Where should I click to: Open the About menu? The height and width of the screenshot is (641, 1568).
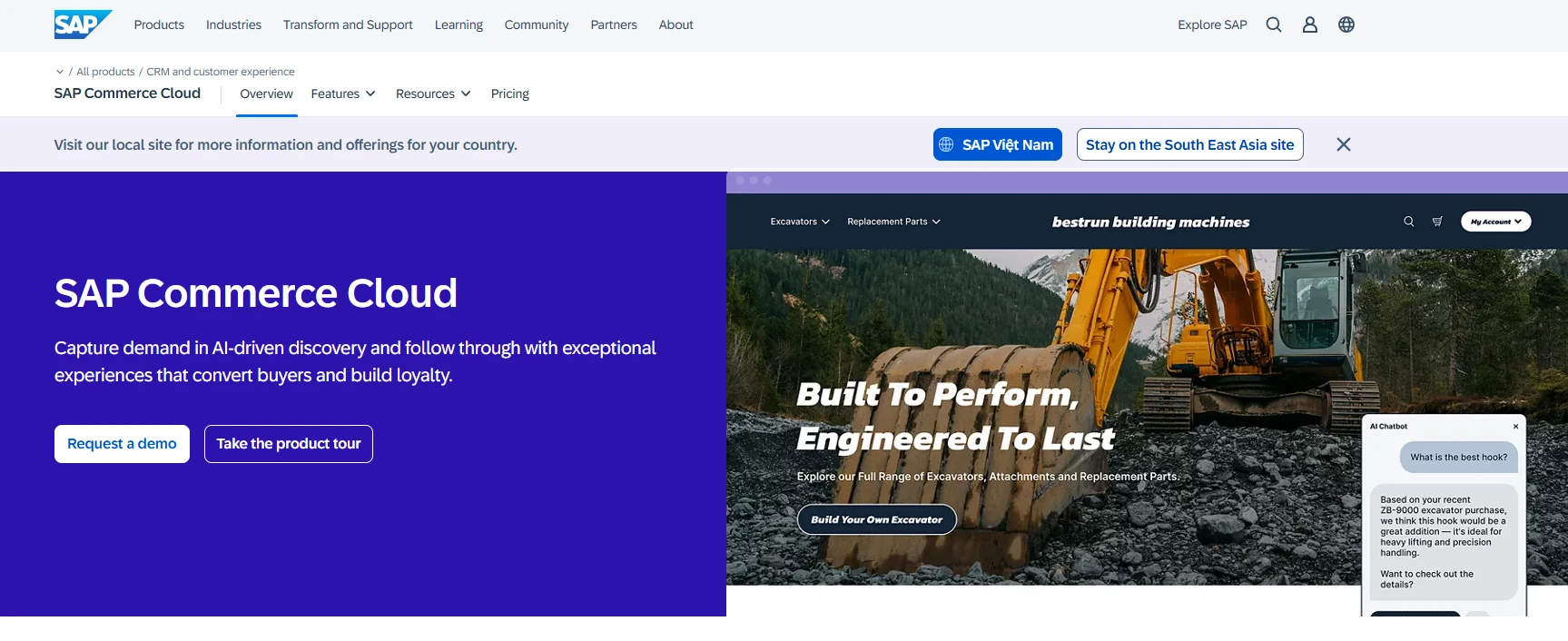[676, 25]
